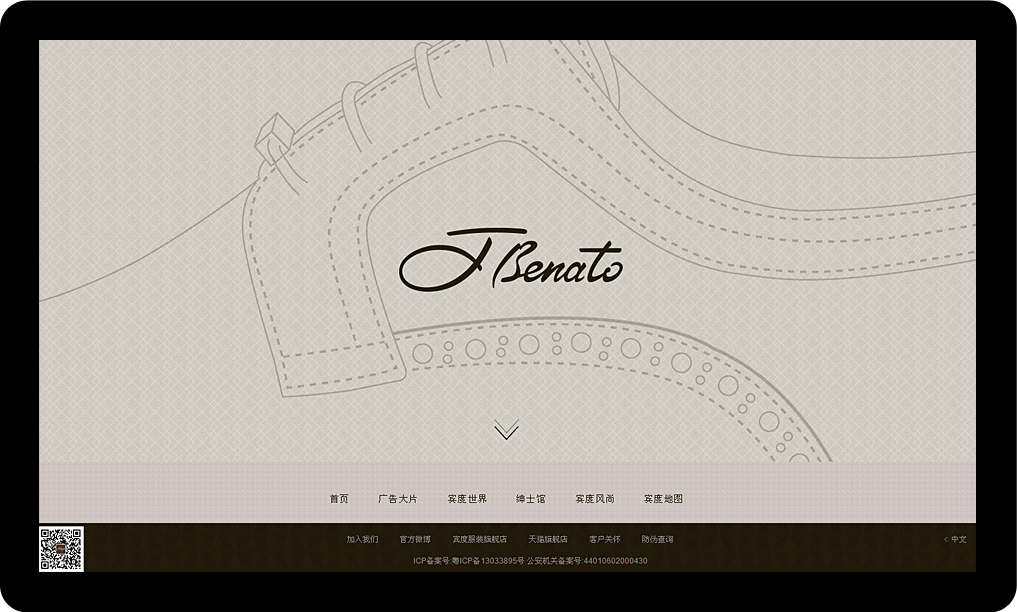Screen dimensions: 1017x612
Task: Navigate to 宾度风尚
Action: 595,499
